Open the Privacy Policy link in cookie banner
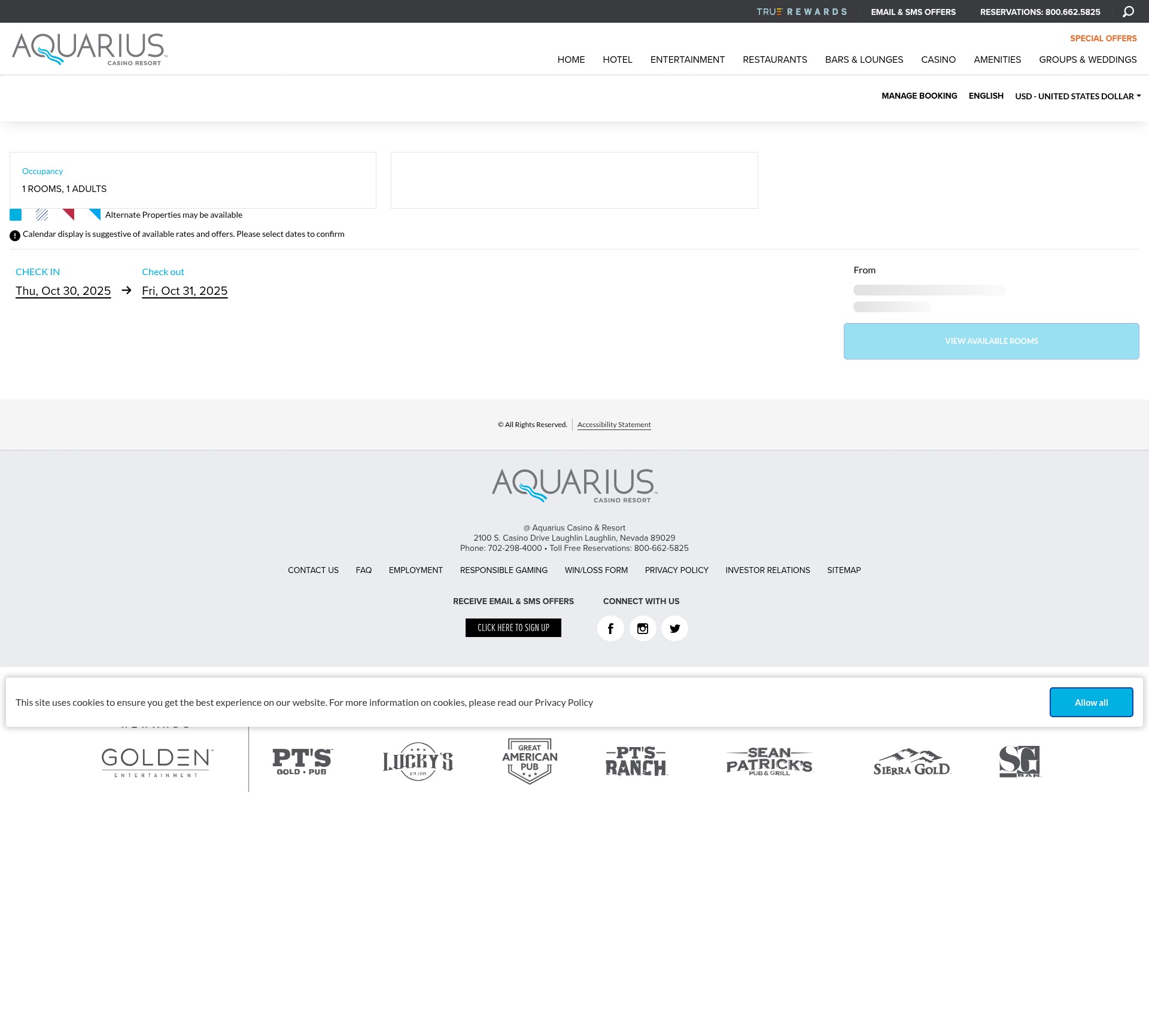Screen dimensions: 1149x1036 pyautogui.click(x=564, y=702)
